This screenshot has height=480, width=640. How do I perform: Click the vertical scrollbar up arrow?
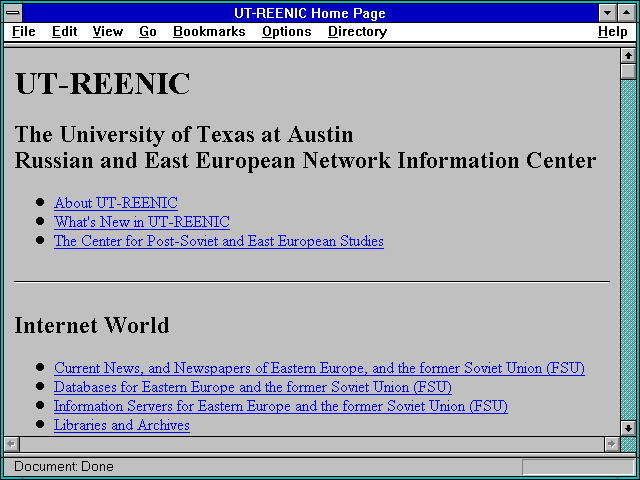[x=628, y=56]
